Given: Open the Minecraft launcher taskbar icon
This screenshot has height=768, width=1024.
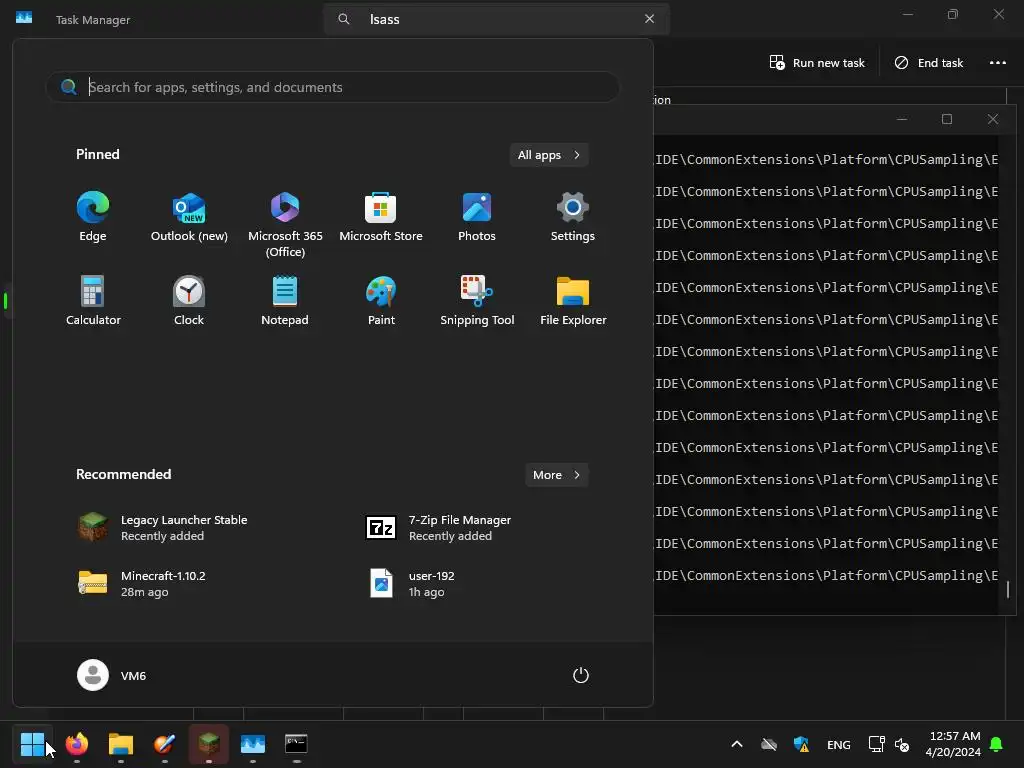Looking at the screenshot, I should coord(208,744).
